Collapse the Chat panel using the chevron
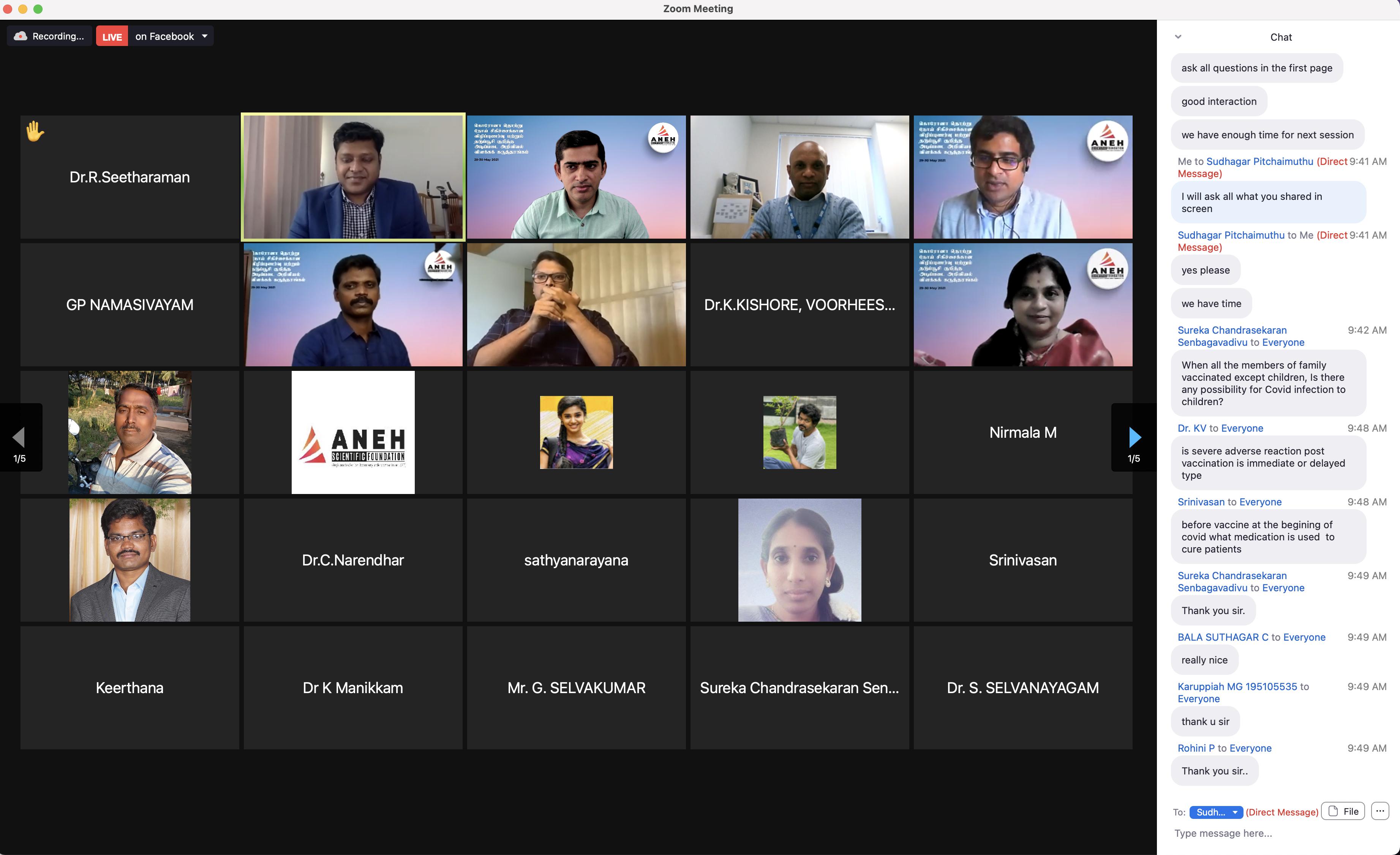1400x855 pixels. pyautogui.click(x=1178, y=36)
